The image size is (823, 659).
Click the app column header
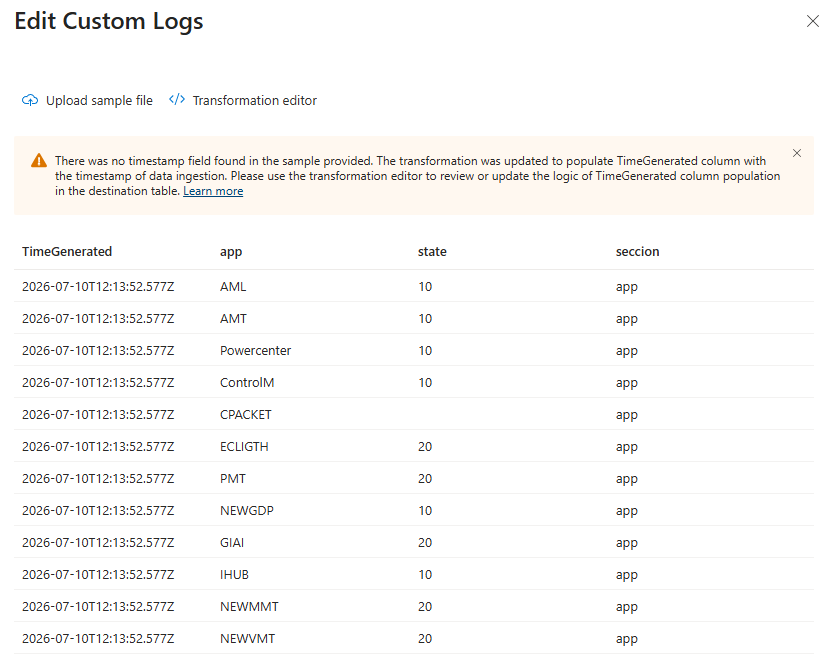click(x=231, y=252)
